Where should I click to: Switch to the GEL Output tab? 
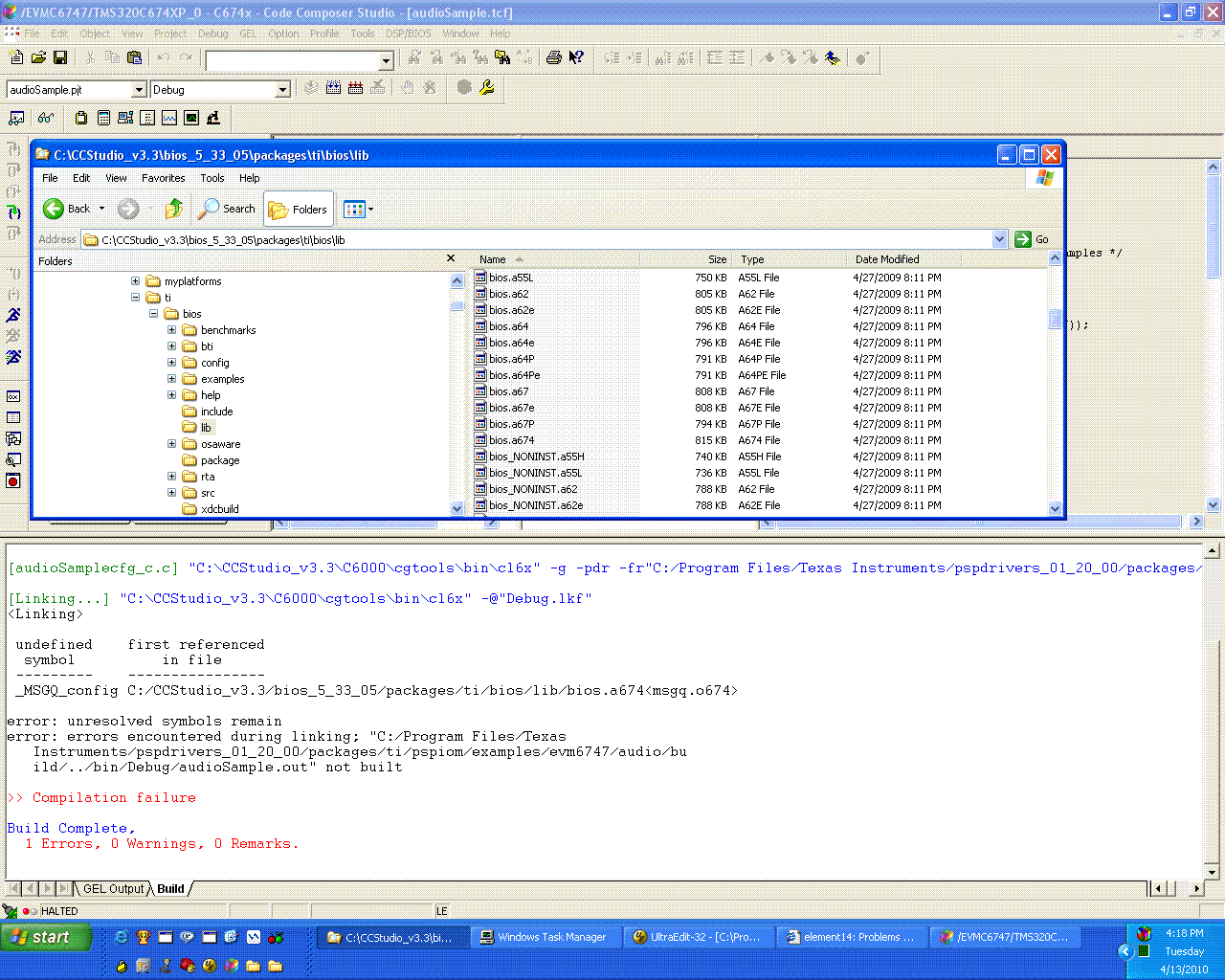113,889
